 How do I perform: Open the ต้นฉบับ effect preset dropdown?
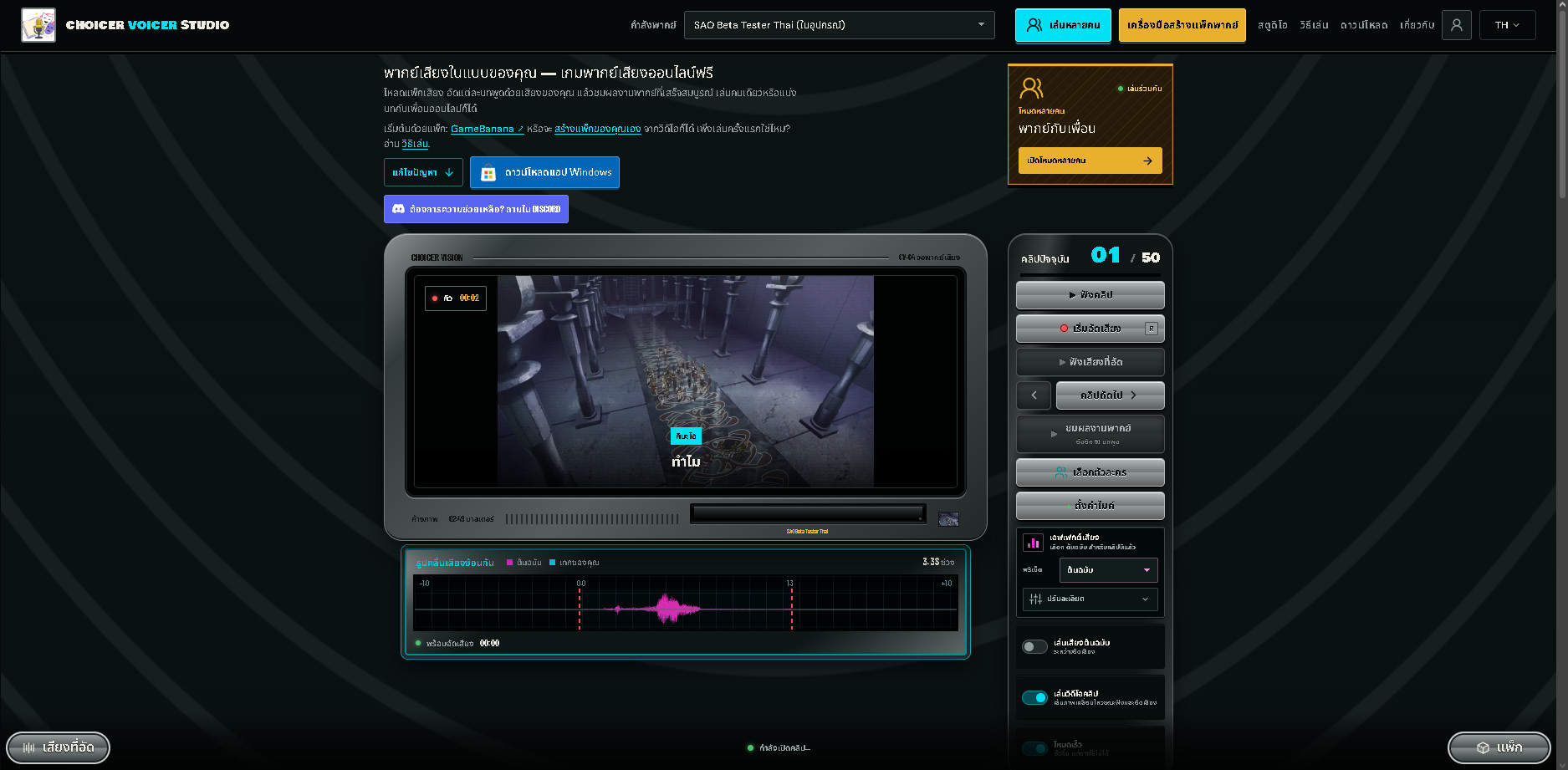(1108, 570)
